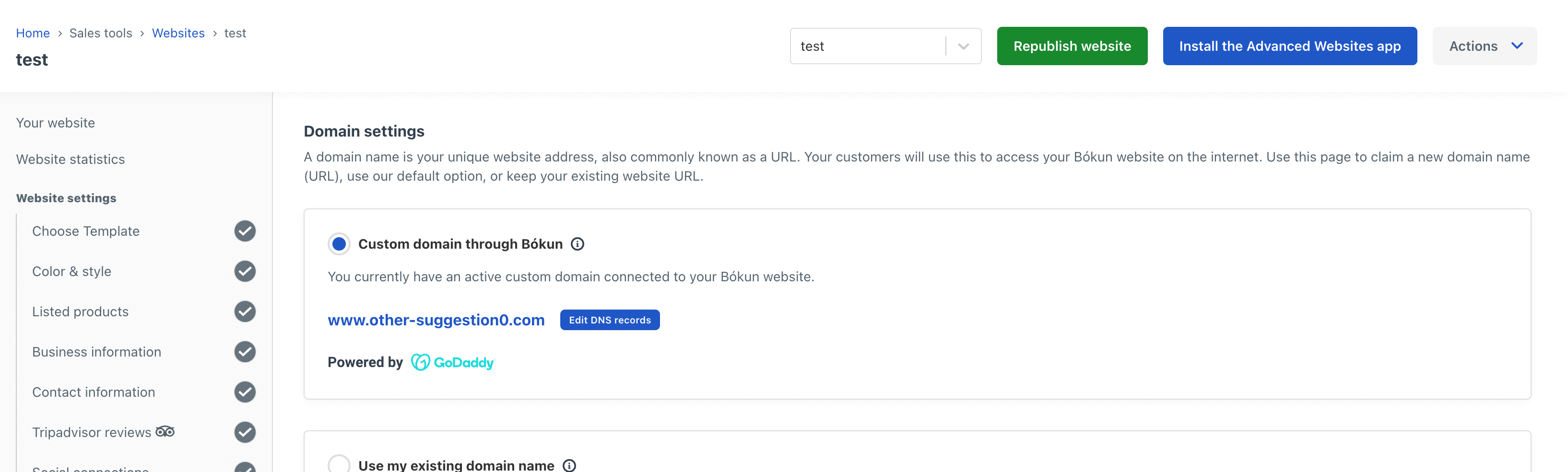Click the Powered by label
Viewport: 1568px width, 472px height.
pos(365,363)
